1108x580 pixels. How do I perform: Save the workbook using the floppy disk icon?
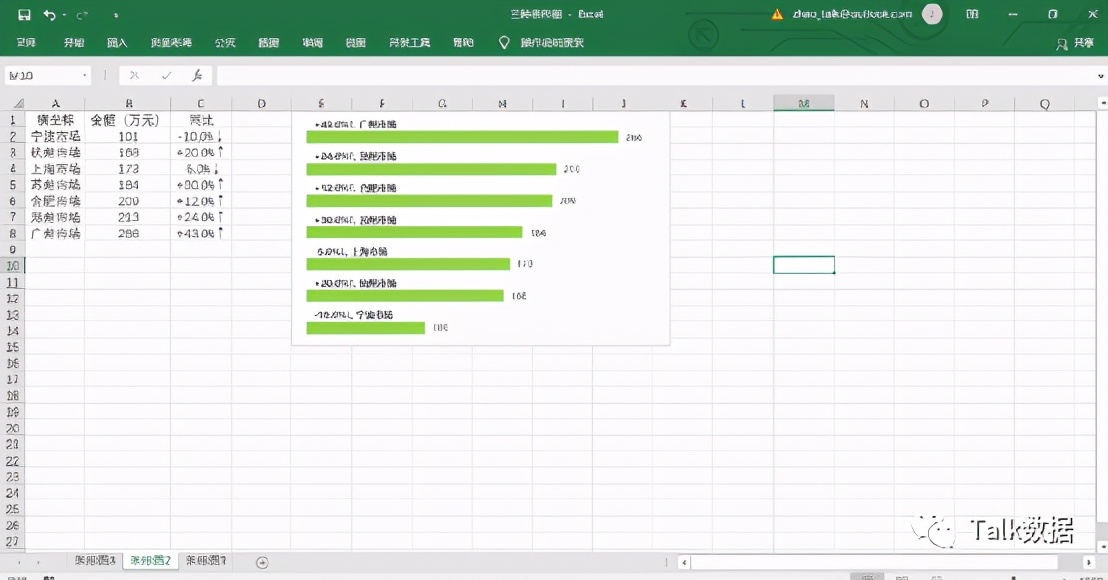click(24, 15)
